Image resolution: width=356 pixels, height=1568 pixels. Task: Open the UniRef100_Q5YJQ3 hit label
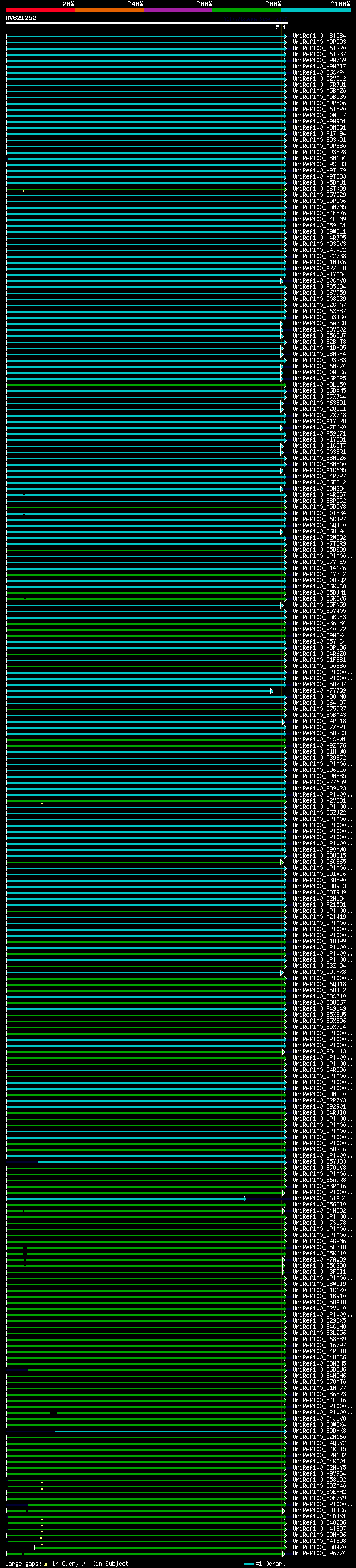click(x=319, y=1161)
